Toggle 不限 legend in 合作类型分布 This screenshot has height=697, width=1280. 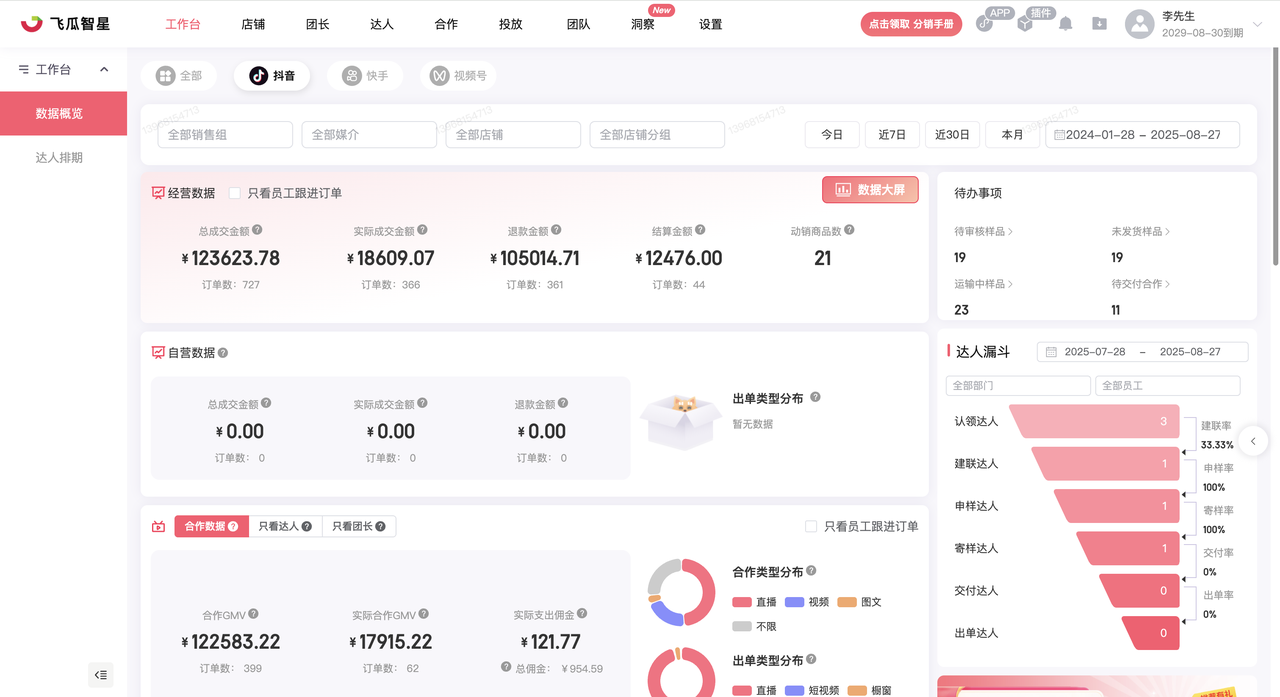[x=754, y=626]
